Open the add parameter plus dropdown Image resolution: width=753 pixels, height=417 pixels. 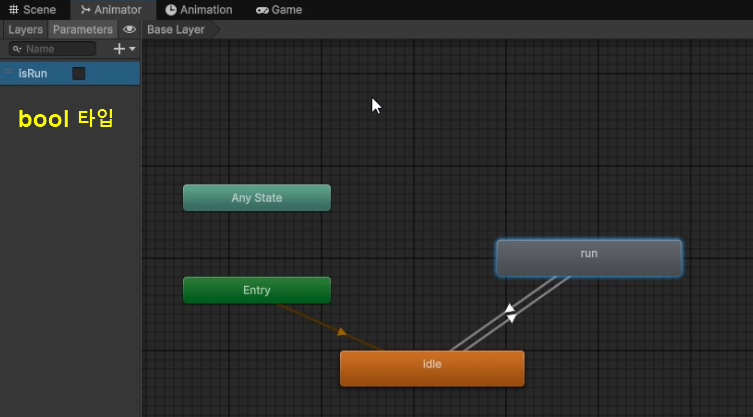click(124, 49)
